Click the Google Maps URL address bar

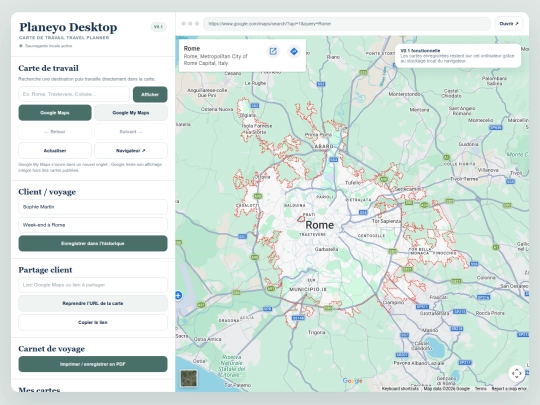[347, 24]
